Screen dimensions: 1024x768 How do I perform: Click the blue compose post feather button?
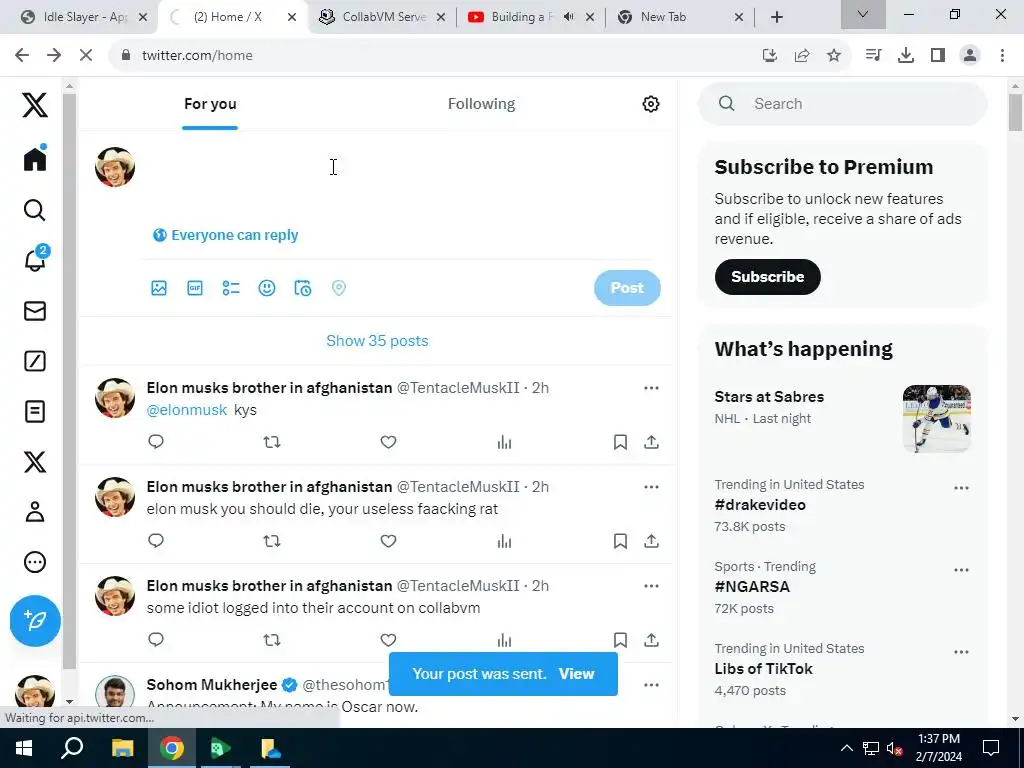[x=35, y=620]
